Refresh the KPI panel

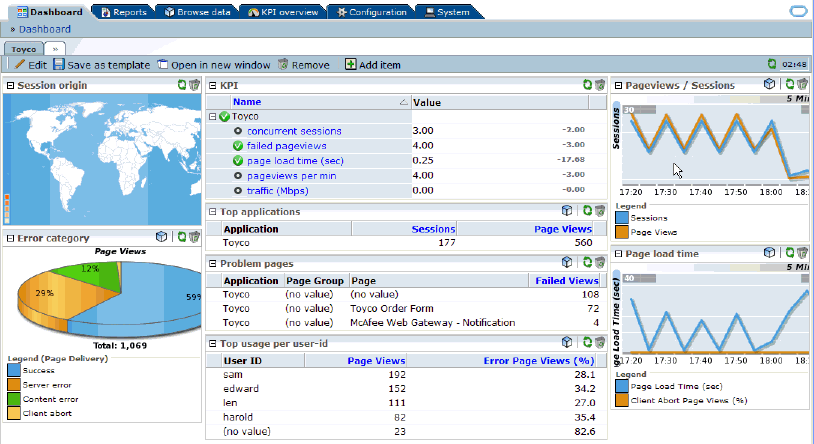587,85
